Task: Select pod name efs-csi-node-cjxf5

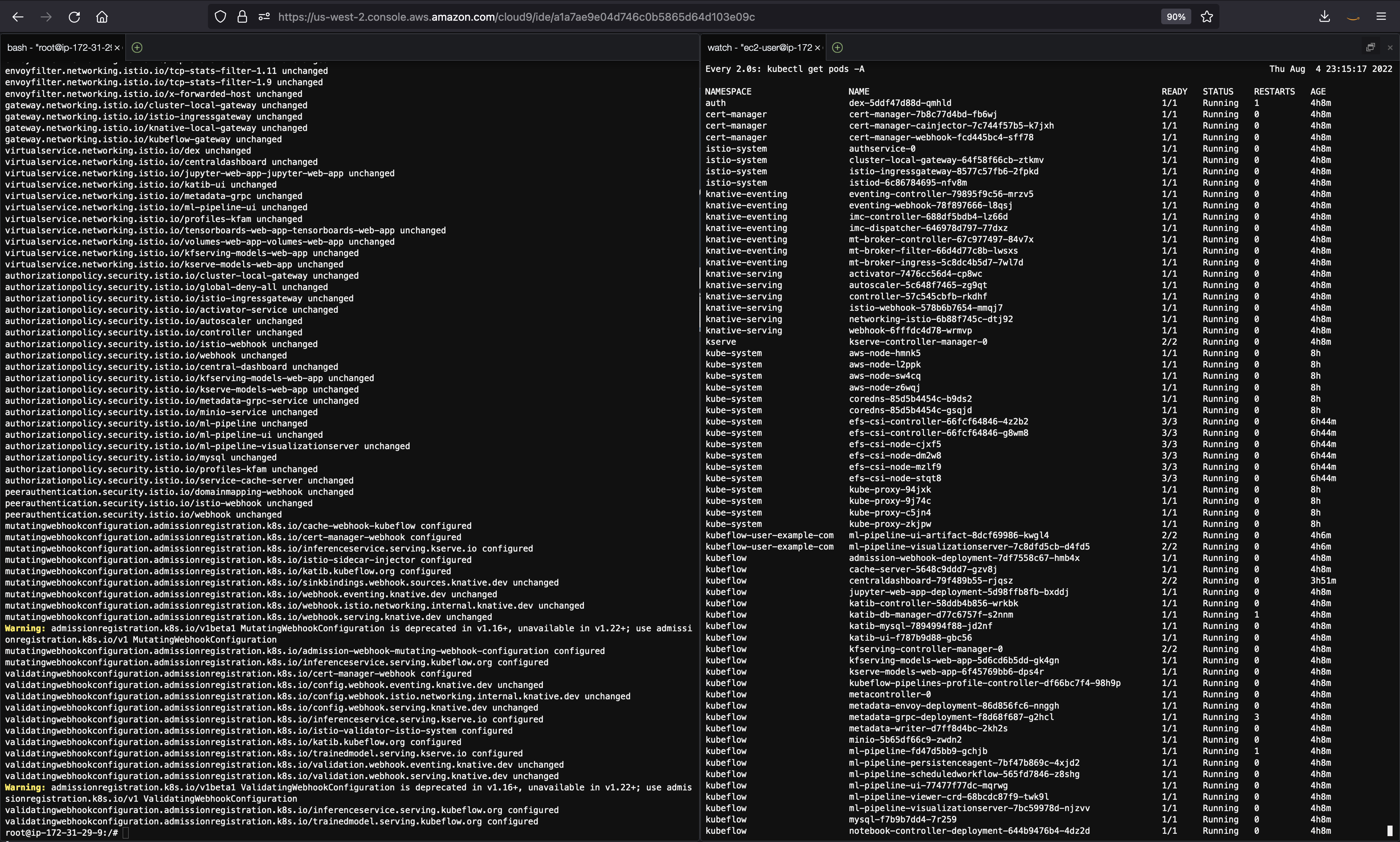Action: tap(895, 444)
